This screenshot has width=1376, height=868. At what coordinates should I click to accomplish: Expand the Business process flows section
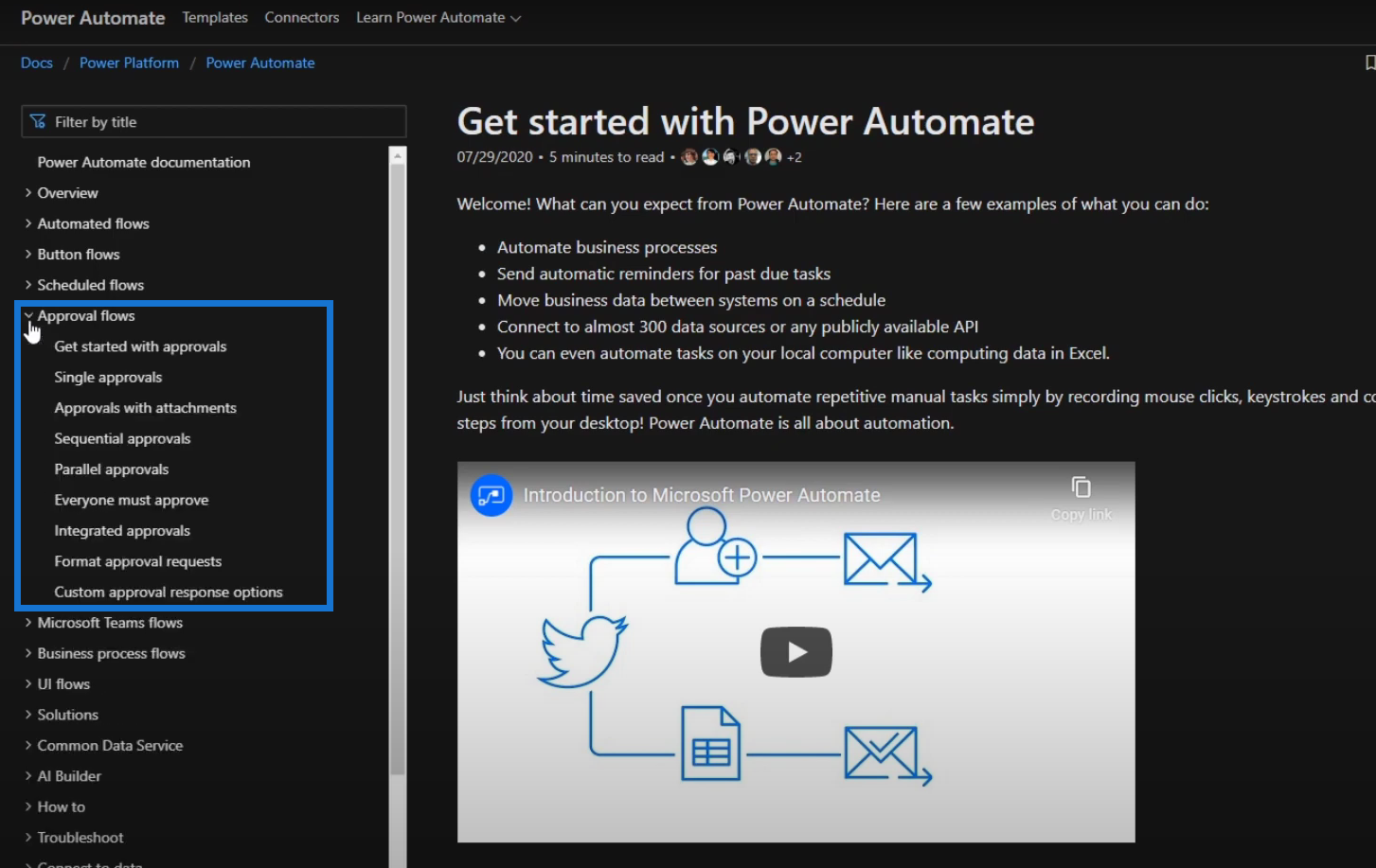(111, 653)
